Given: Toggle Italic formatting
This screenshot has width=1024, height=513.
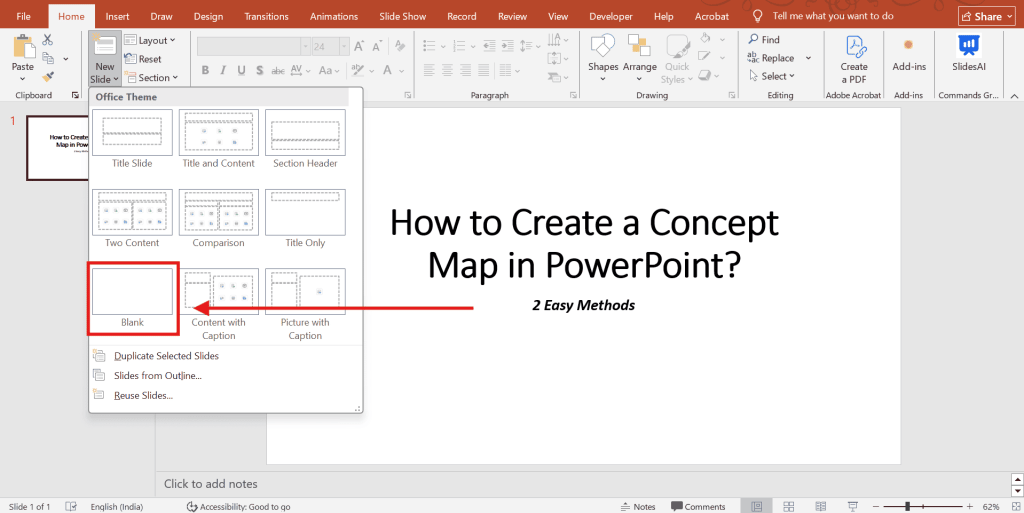Looking at the screenshot, I should (223, 70).
